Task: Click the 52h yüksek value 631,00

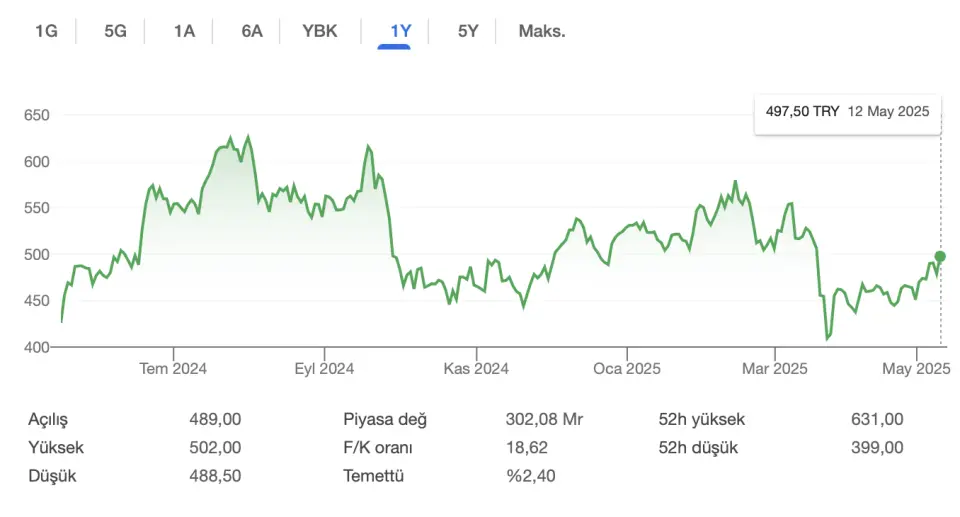Action: pos(877,420)
